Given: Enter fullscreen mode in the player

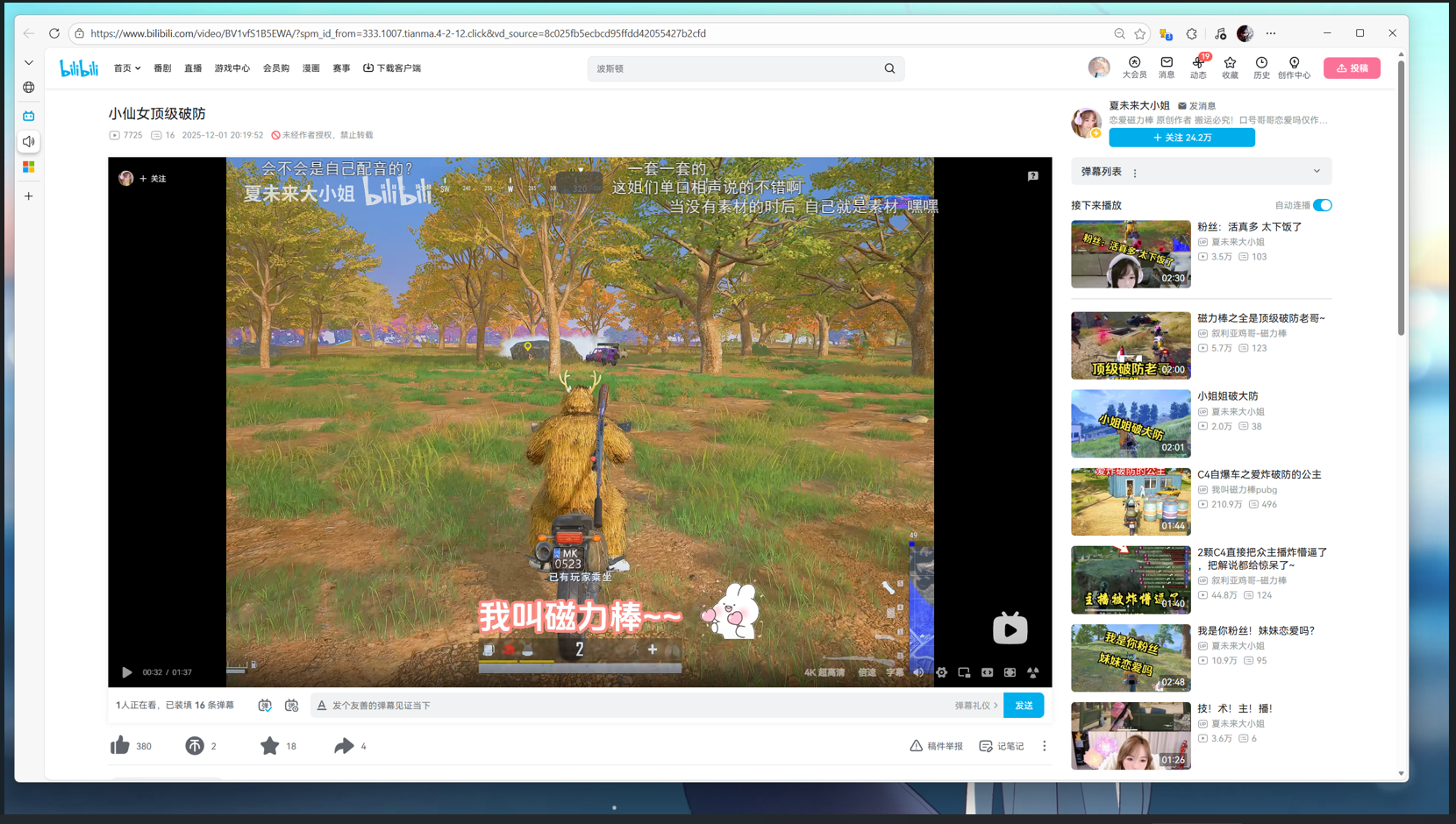Looking at the screenshot, I should click(1032, 672).
